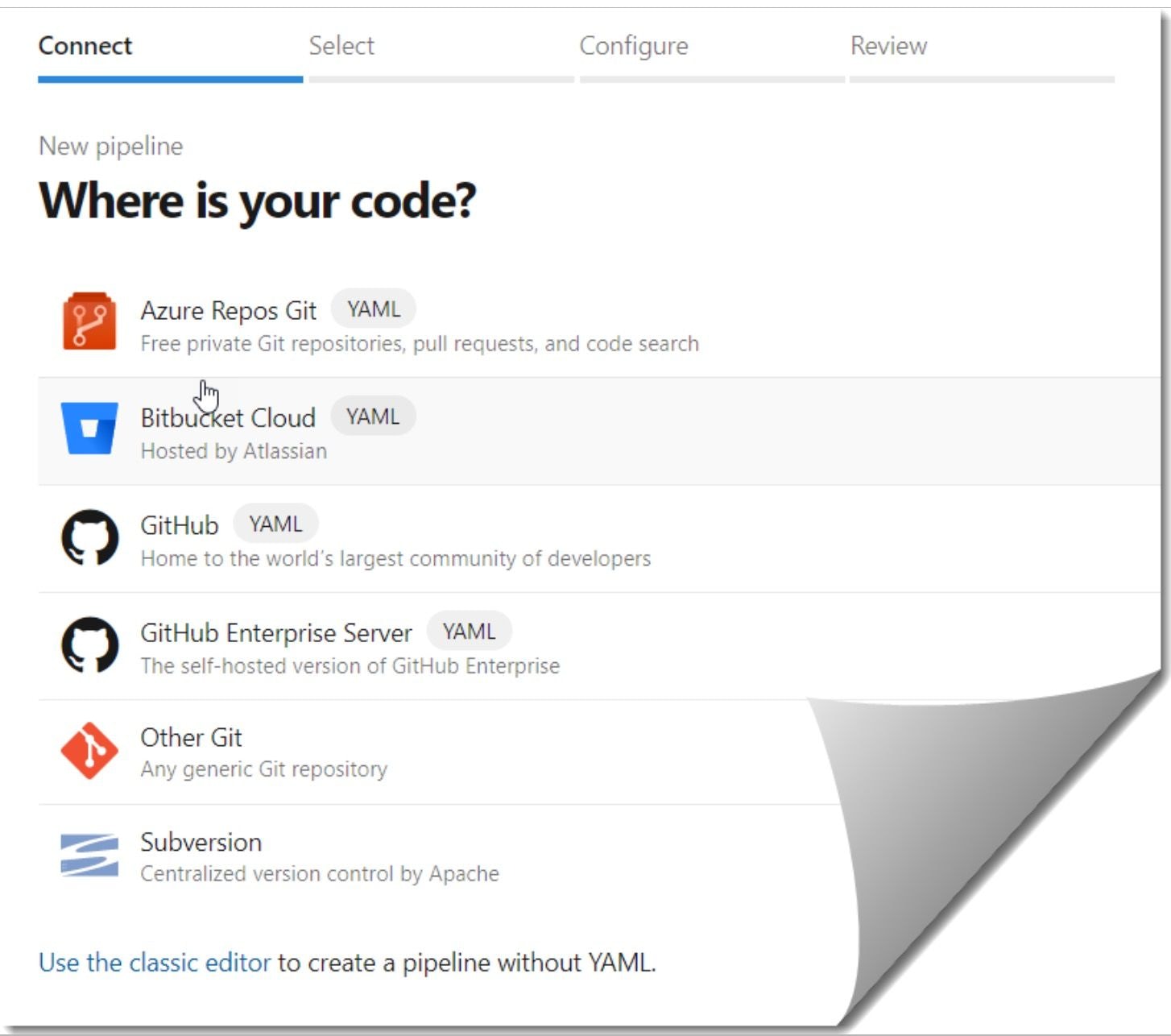Screen dimensions: 1171x1036
Task: Click the YAML badge next to Bitbucket Cloud
Action: click(373, 416)
